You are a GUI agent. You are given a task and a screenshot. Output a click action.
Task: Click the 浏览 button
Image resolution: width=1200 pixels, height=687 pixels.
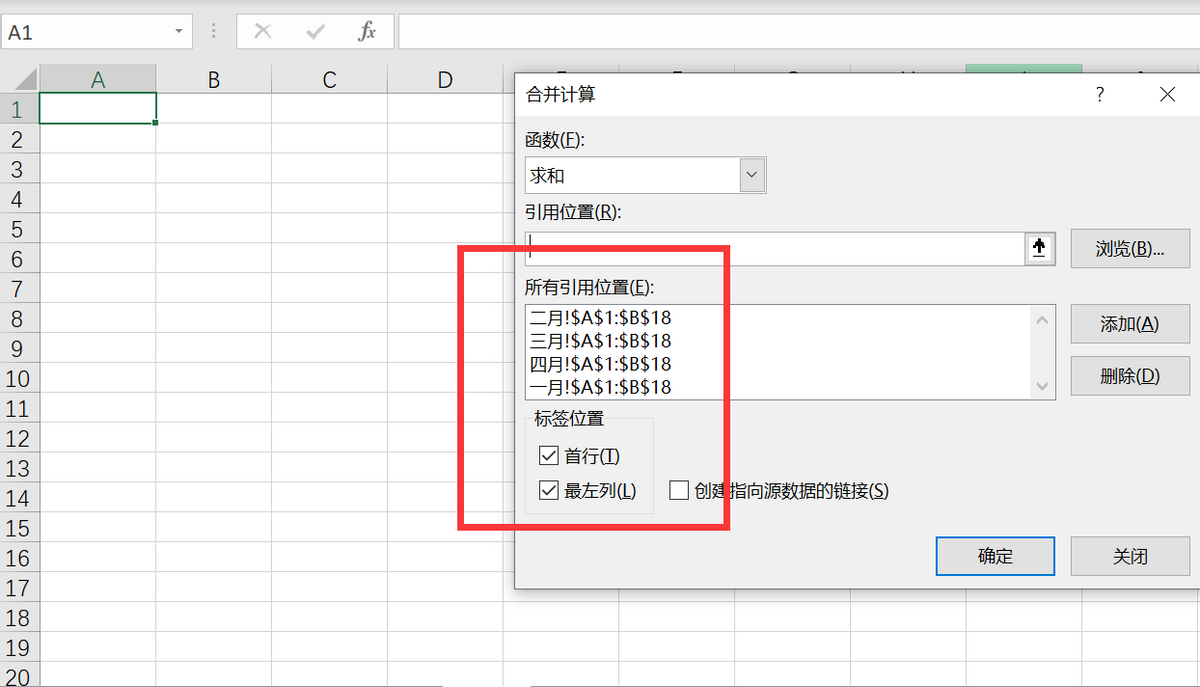[1130, 249]
